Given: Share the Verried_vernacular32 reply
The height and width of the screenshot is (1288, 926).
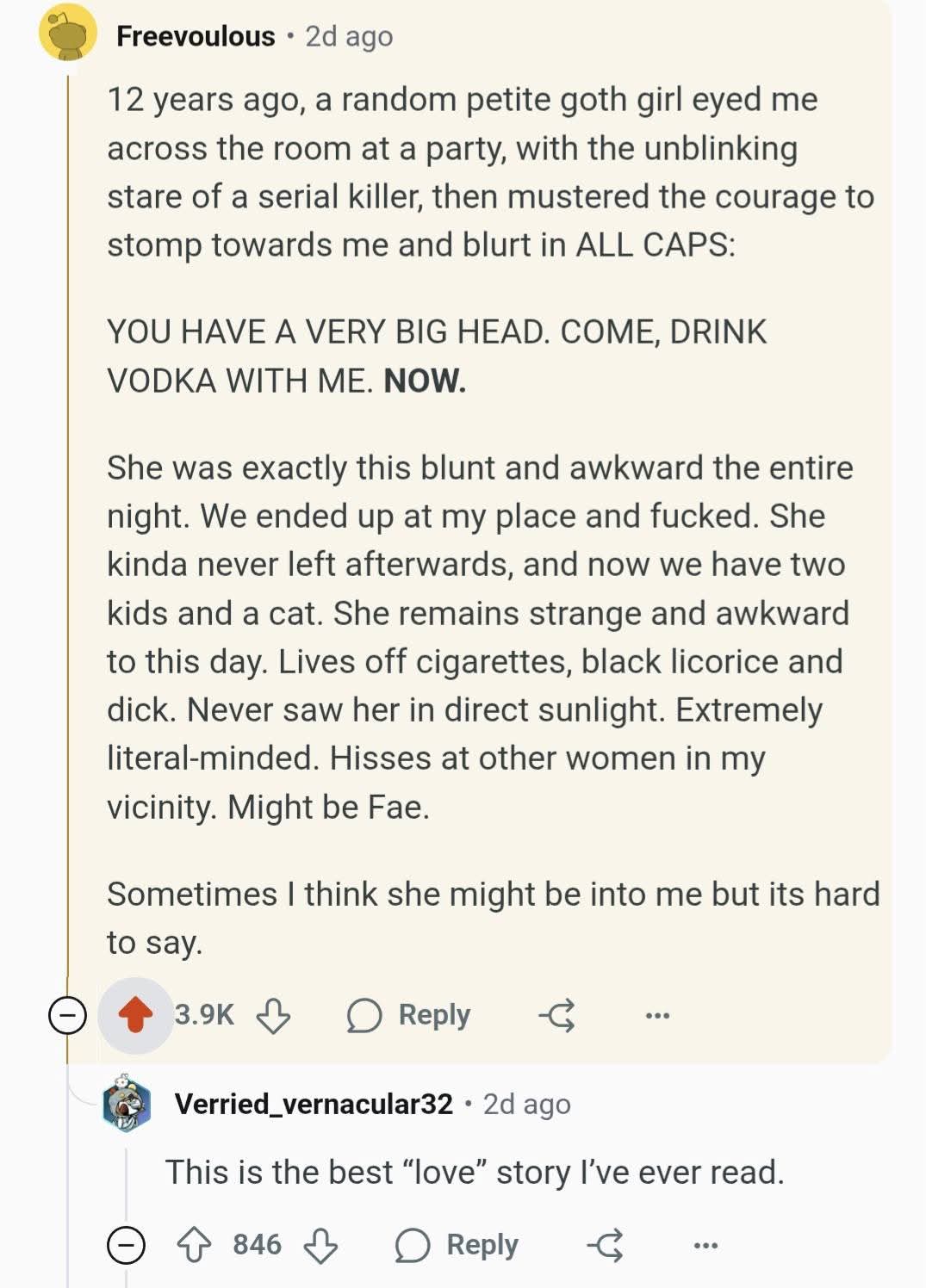Looking at the screenshot, I should (606, 1245).
